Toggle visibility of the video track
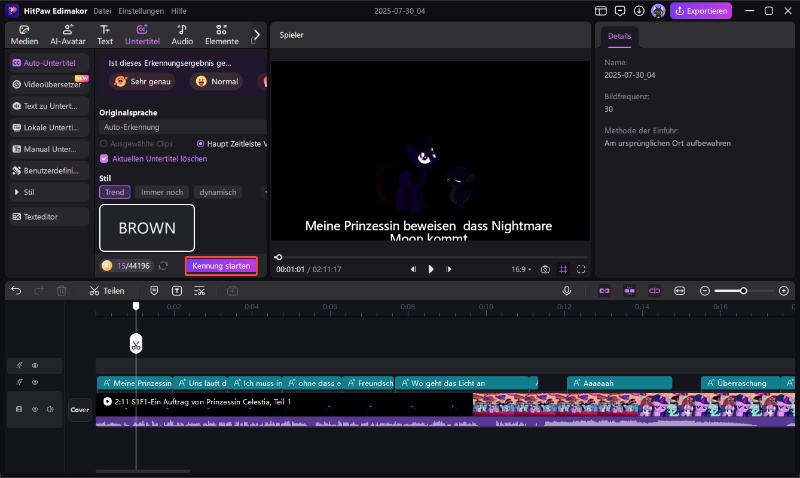Viewport: 800px width, 478px height. pos(35,409)
